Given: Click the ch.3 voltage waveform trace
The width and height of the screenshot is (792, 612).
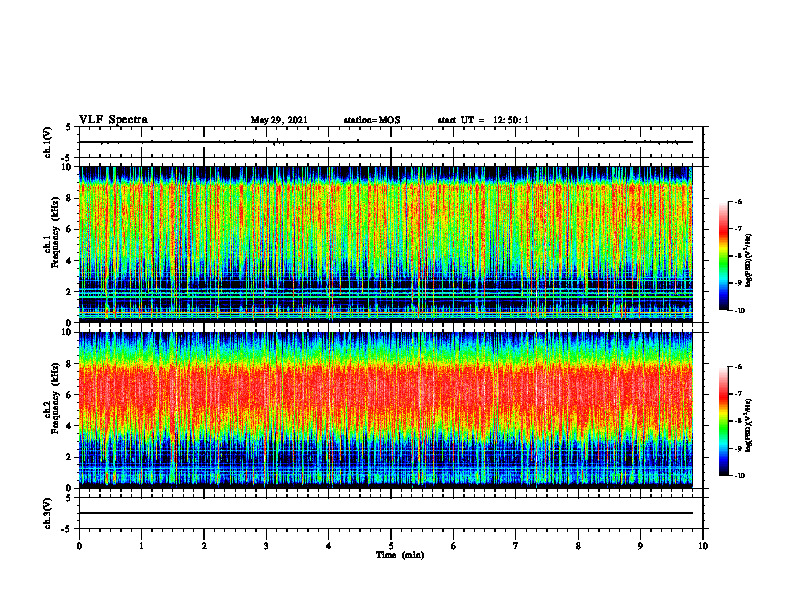Looking at the screenshot, I should click(386, 513).
